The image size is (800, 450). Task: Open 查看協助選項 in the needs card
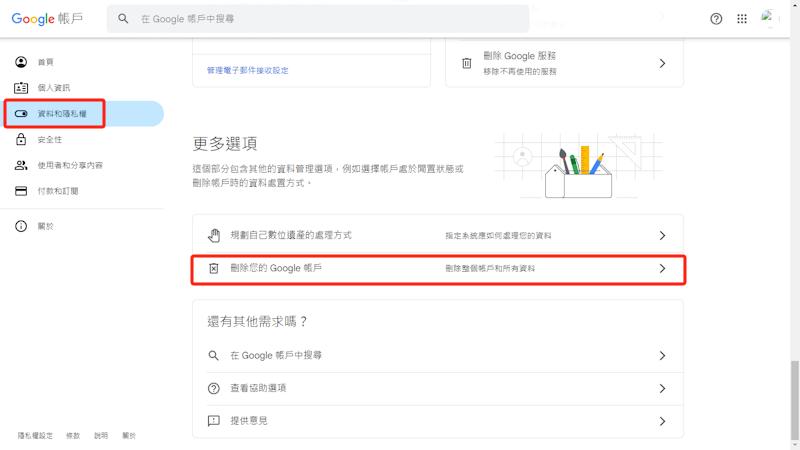pos(444,388)
